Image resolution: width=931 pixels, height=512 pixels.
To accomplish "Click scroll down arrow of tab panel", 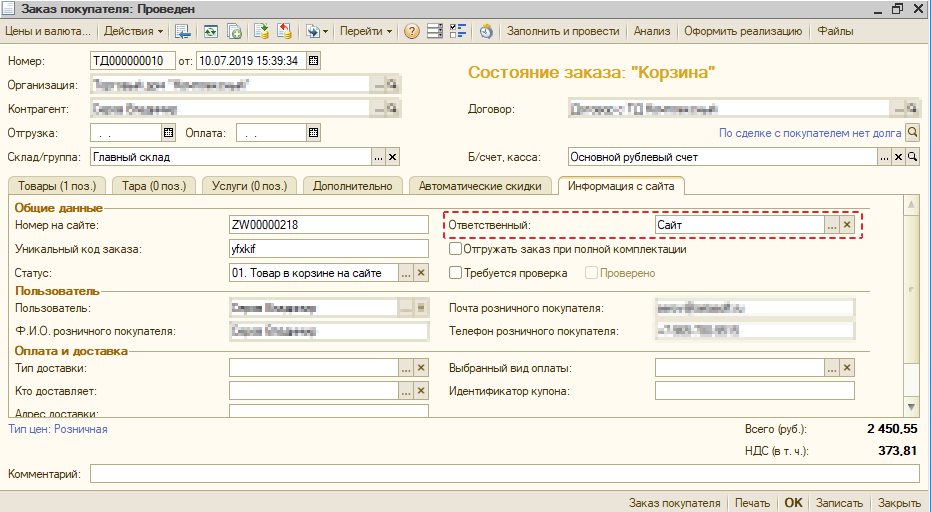I will [912, 407].
